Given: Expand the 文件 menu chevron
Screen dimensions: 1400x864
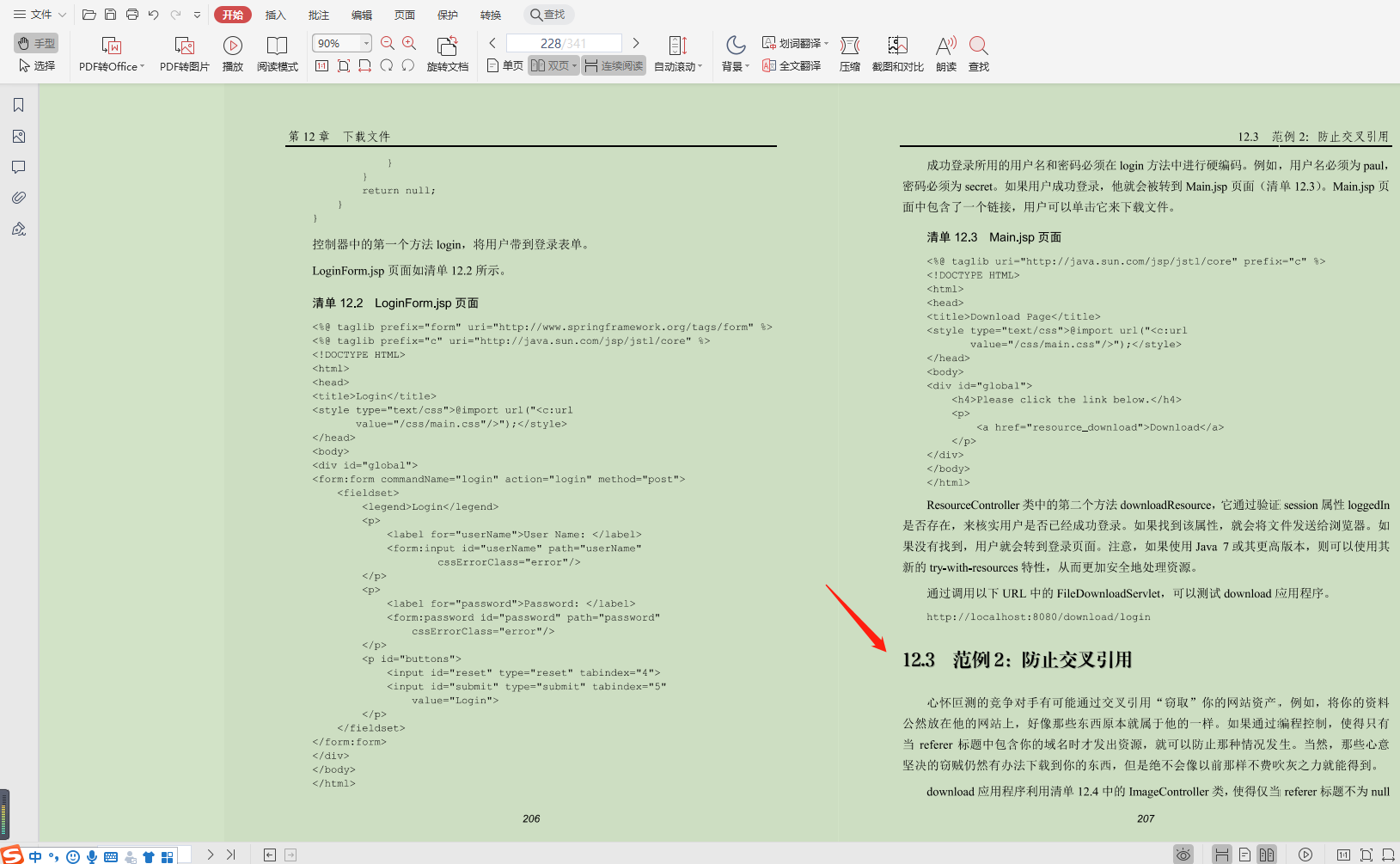Looking at the screenshot, I should [x=62, y=15].
